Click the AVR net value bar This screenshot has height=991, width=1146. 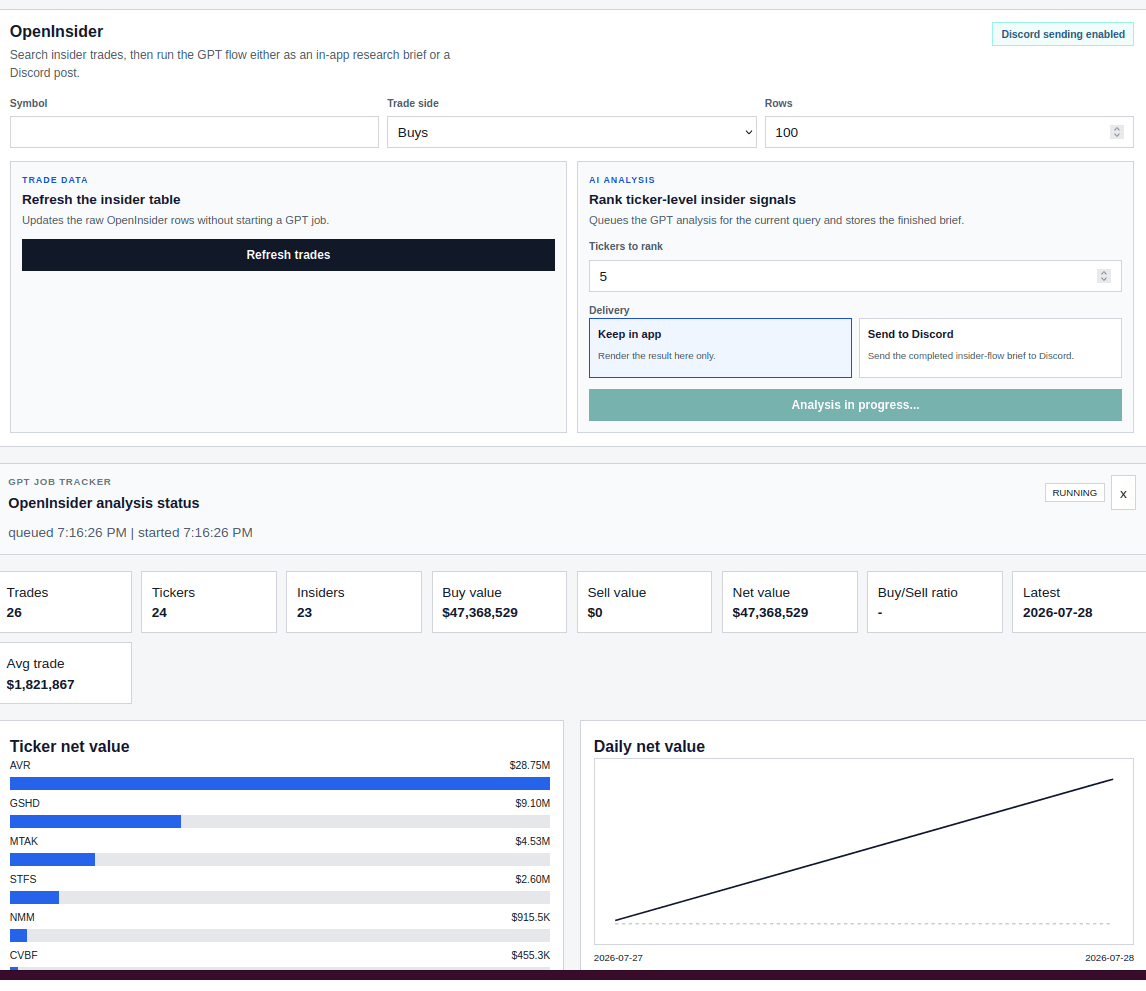pos(280,783)
